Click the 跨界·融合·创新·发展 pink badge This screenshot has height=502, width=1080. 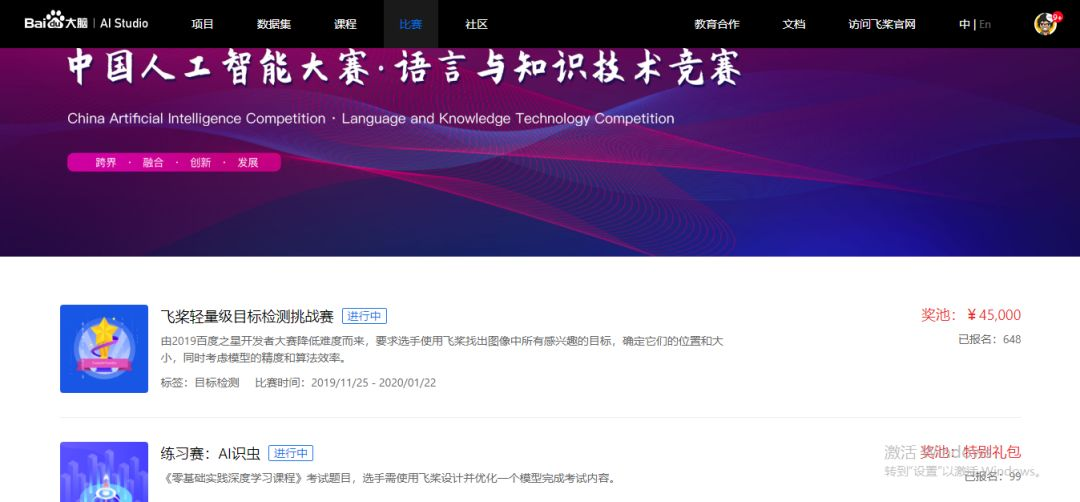[174, 163]
